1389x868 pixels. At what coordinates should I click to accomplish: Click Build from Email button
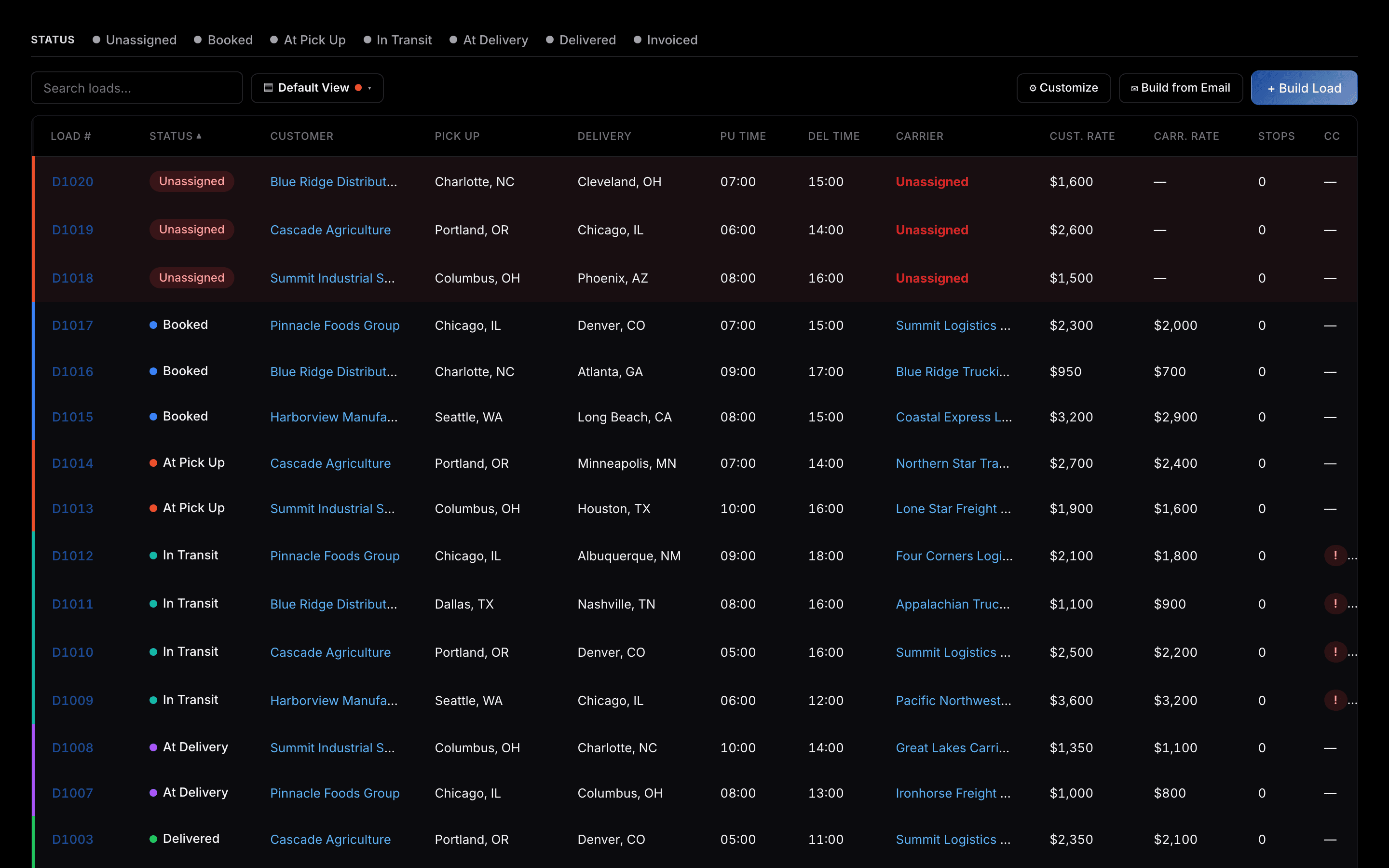1181,88
